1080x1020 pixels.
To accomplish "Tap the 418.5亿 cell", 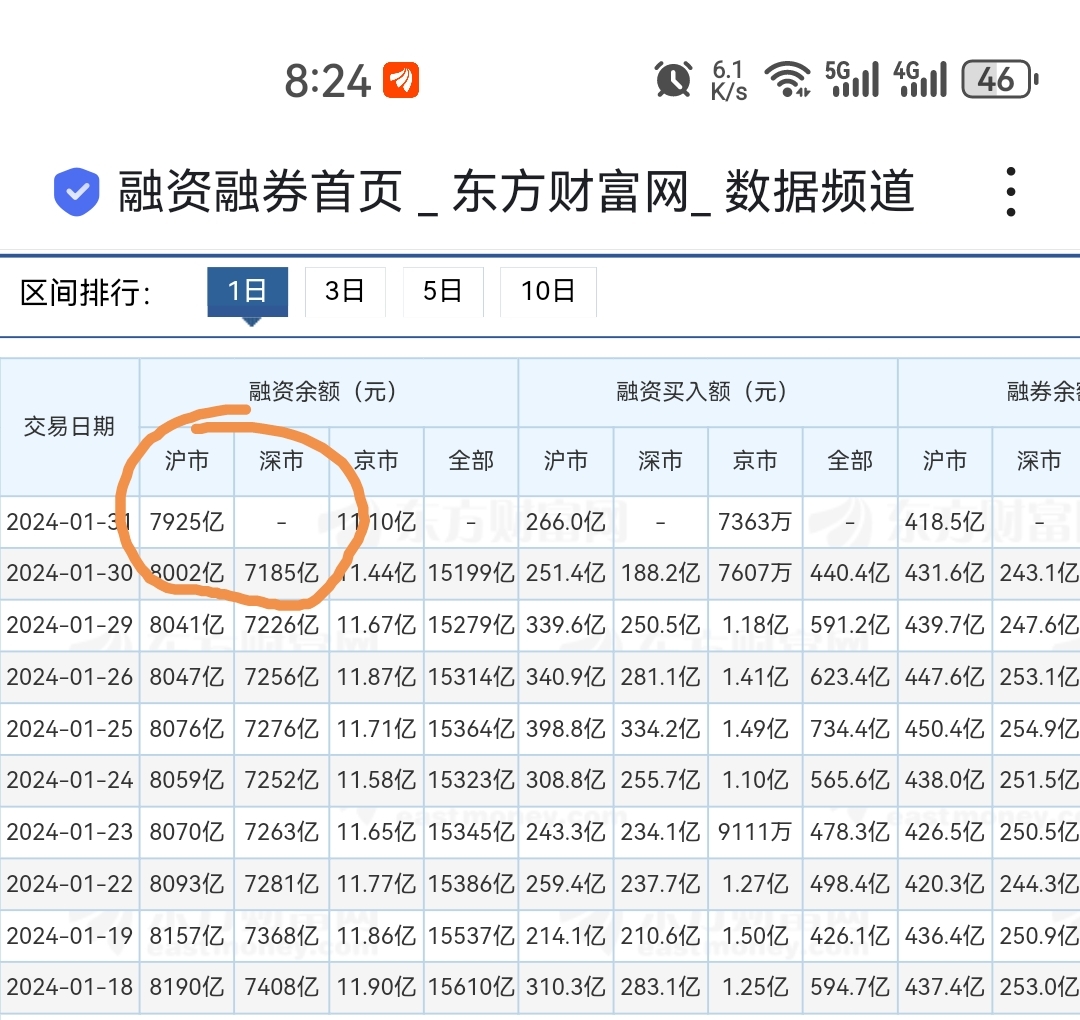I will tap(944, 522).
